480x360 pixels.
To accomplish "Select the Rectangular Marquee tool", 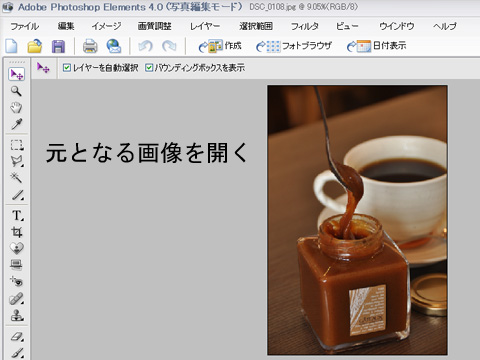I will 17,145.
